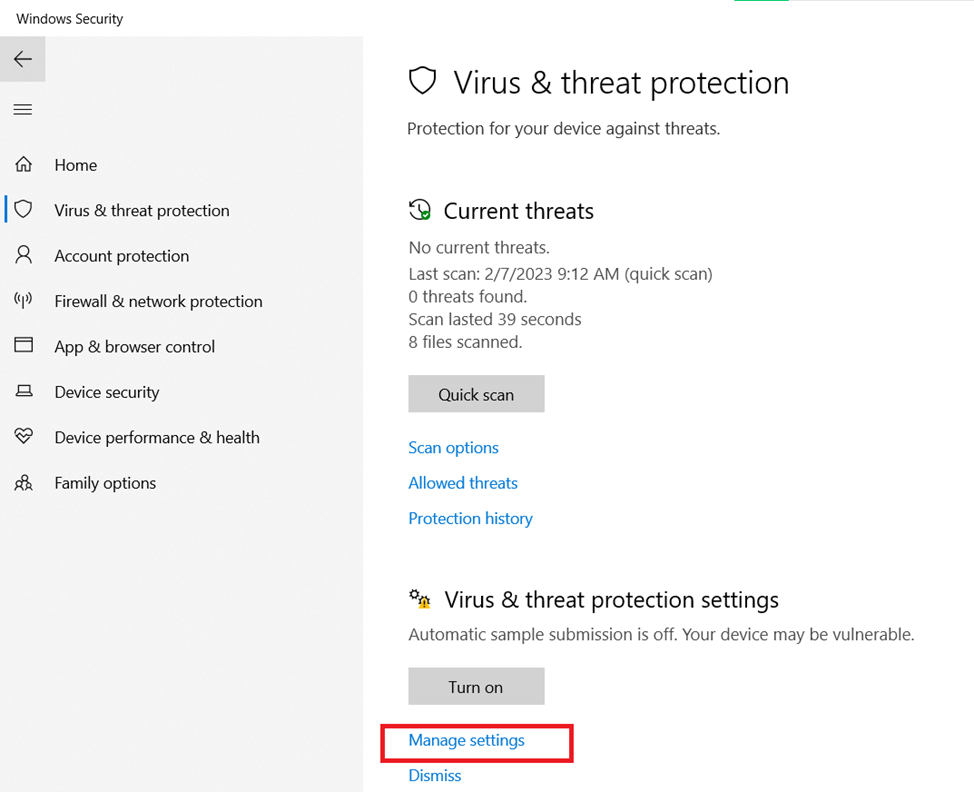Dismiss the protection settings warning
This screenshot has width=974, height=792.
point(435,775)
